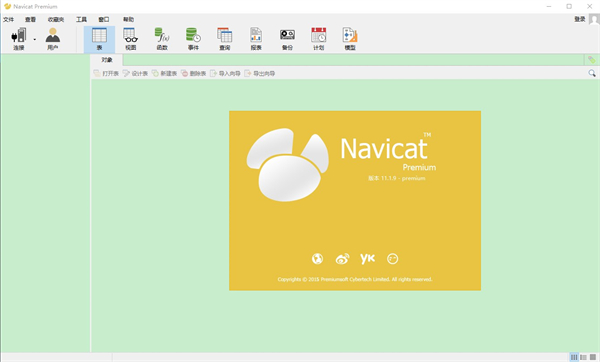
Task: Click the magnifier search icon in object toolbar
Action: point(592,73)
